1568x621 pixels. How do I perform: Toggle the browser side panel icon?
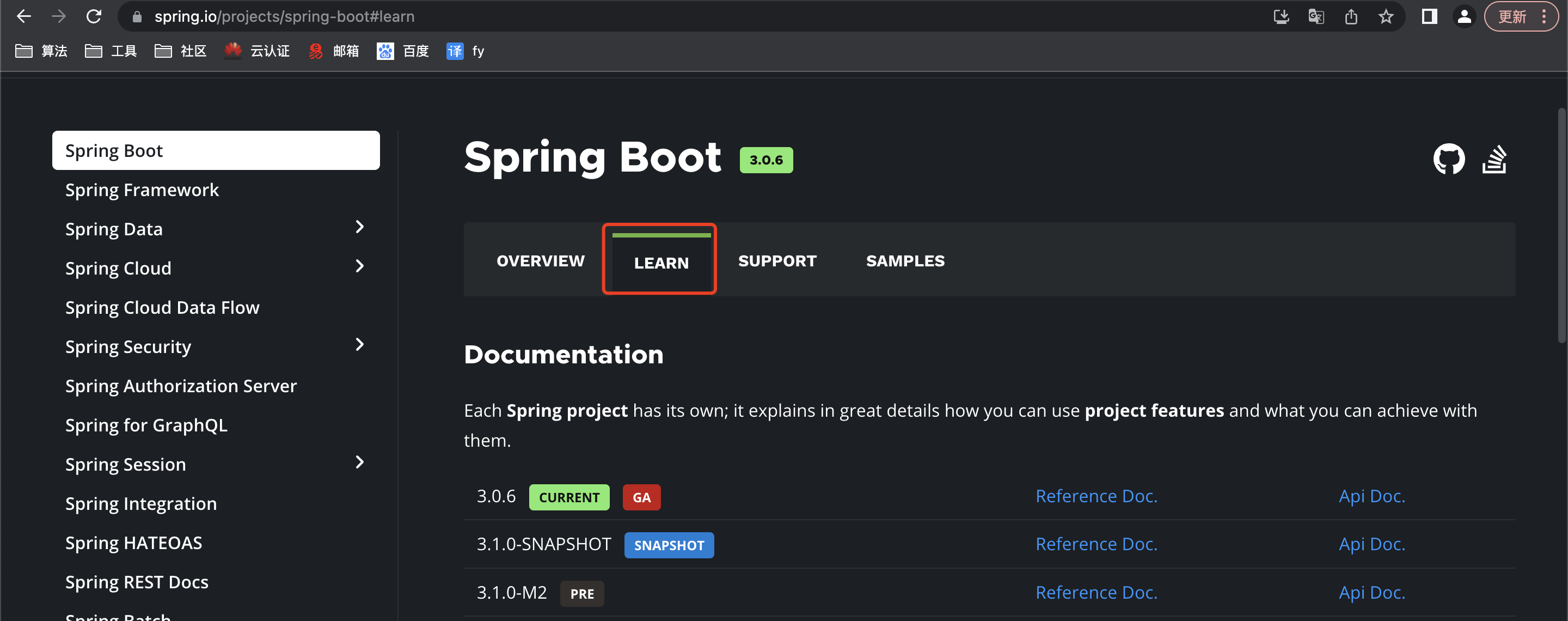pos(1429,16)
